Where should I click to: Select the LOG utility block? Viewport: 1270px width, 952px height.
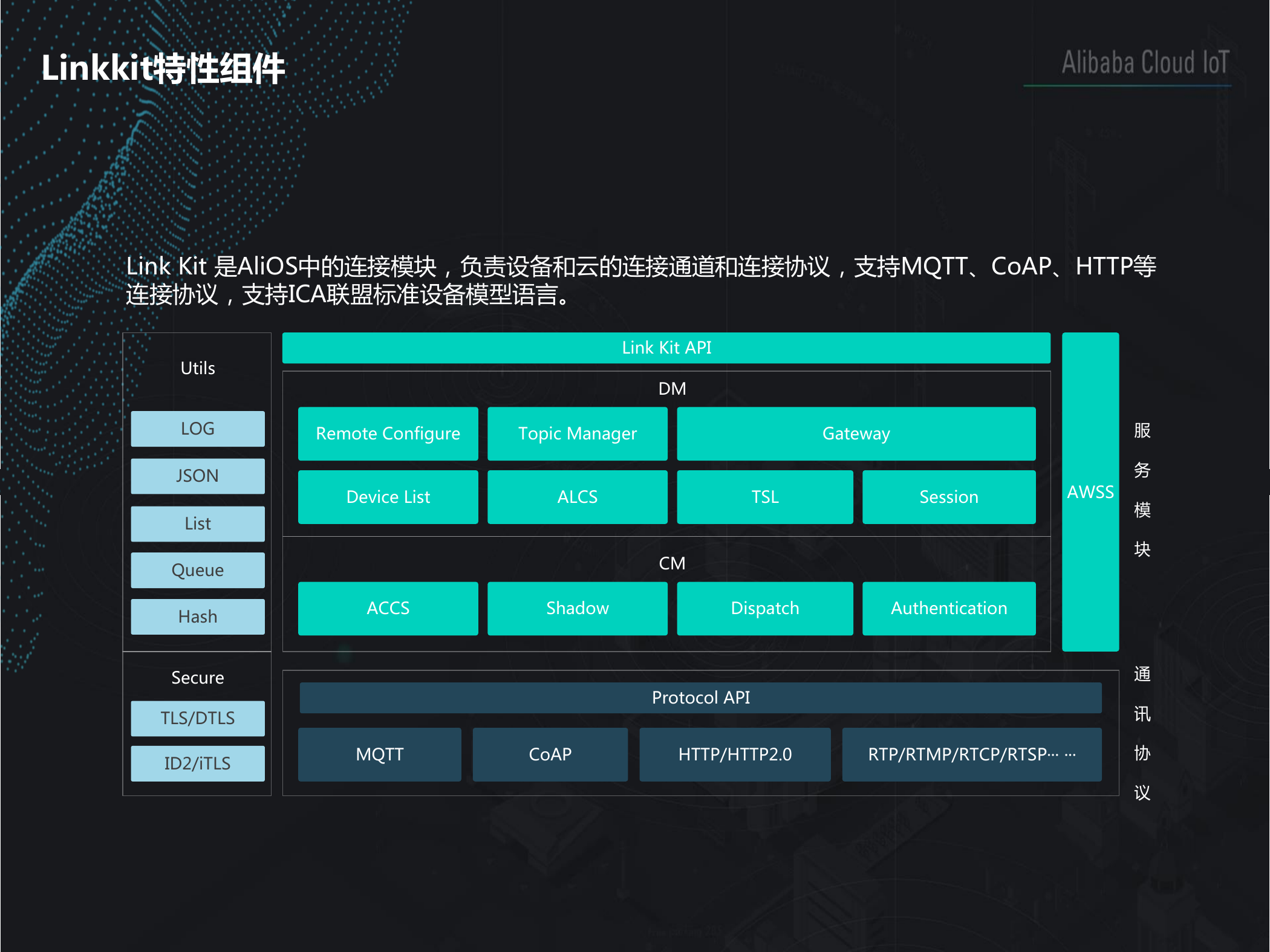pos(198,429)
